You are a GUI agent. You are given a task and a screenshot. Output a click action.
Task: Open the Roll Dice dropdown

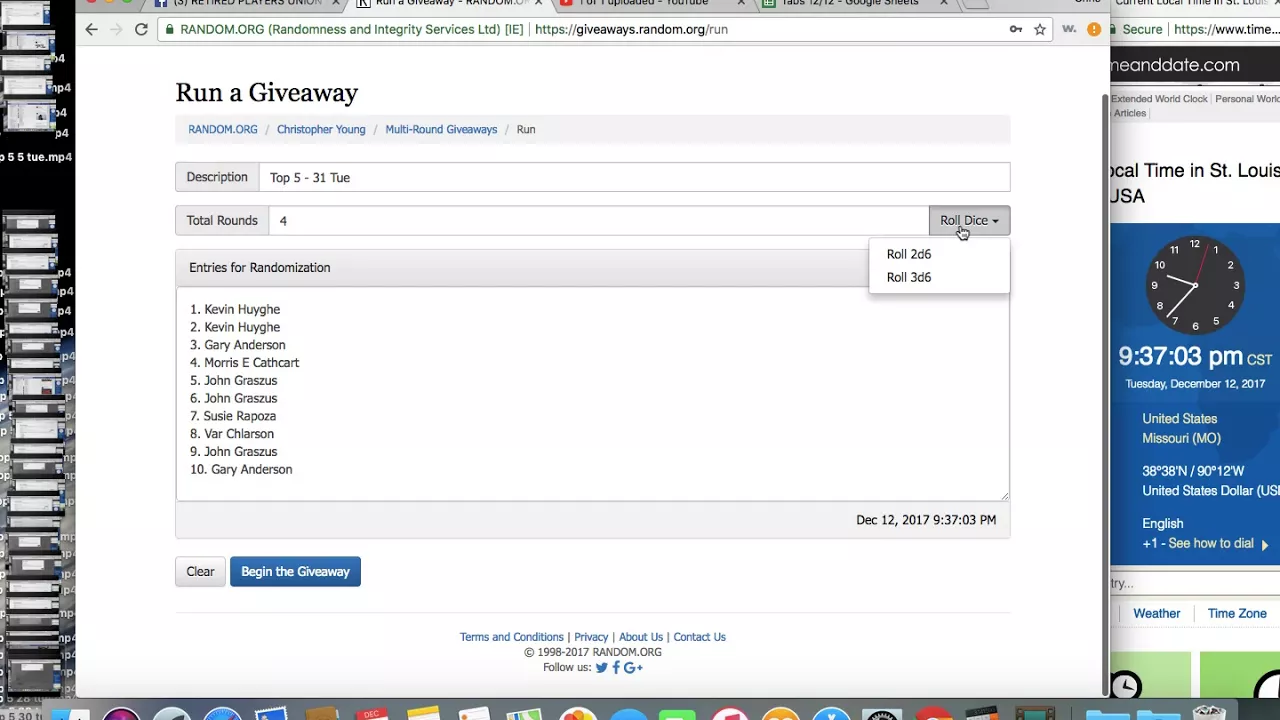point(969,221)
